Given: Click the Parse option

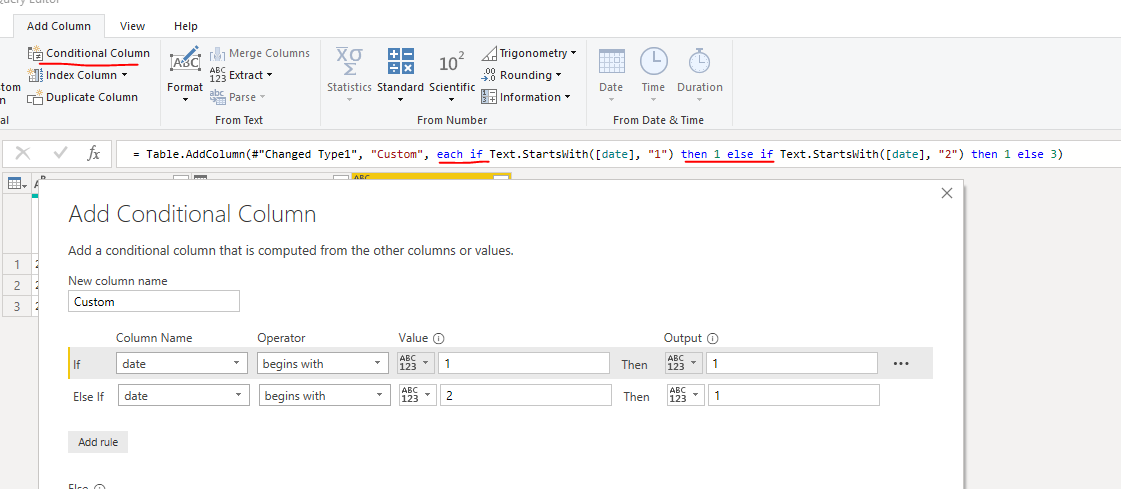Looking at the screenshot, I should 237,97.
